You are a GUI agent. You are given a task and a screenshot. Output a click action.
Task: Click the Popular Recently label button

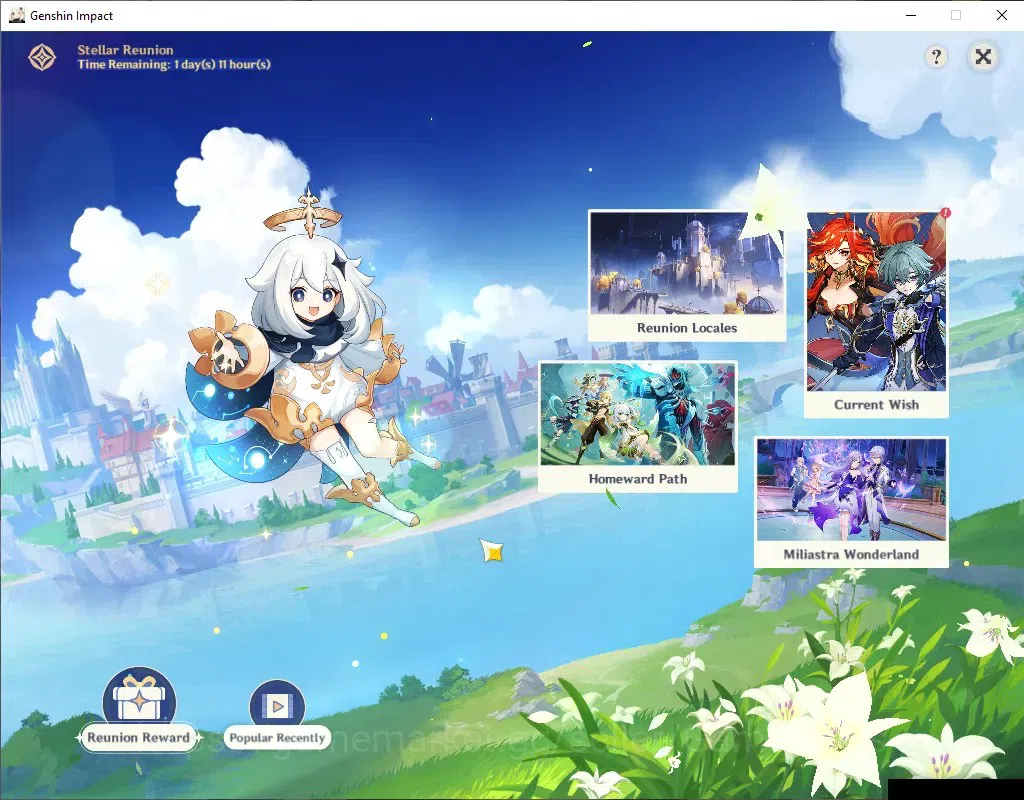coord(277,738)
